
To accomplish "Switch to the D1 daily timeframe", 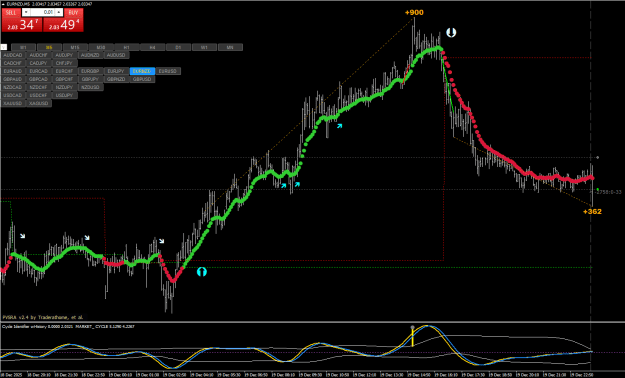I will pyautogui.click(x=178, y=47).
